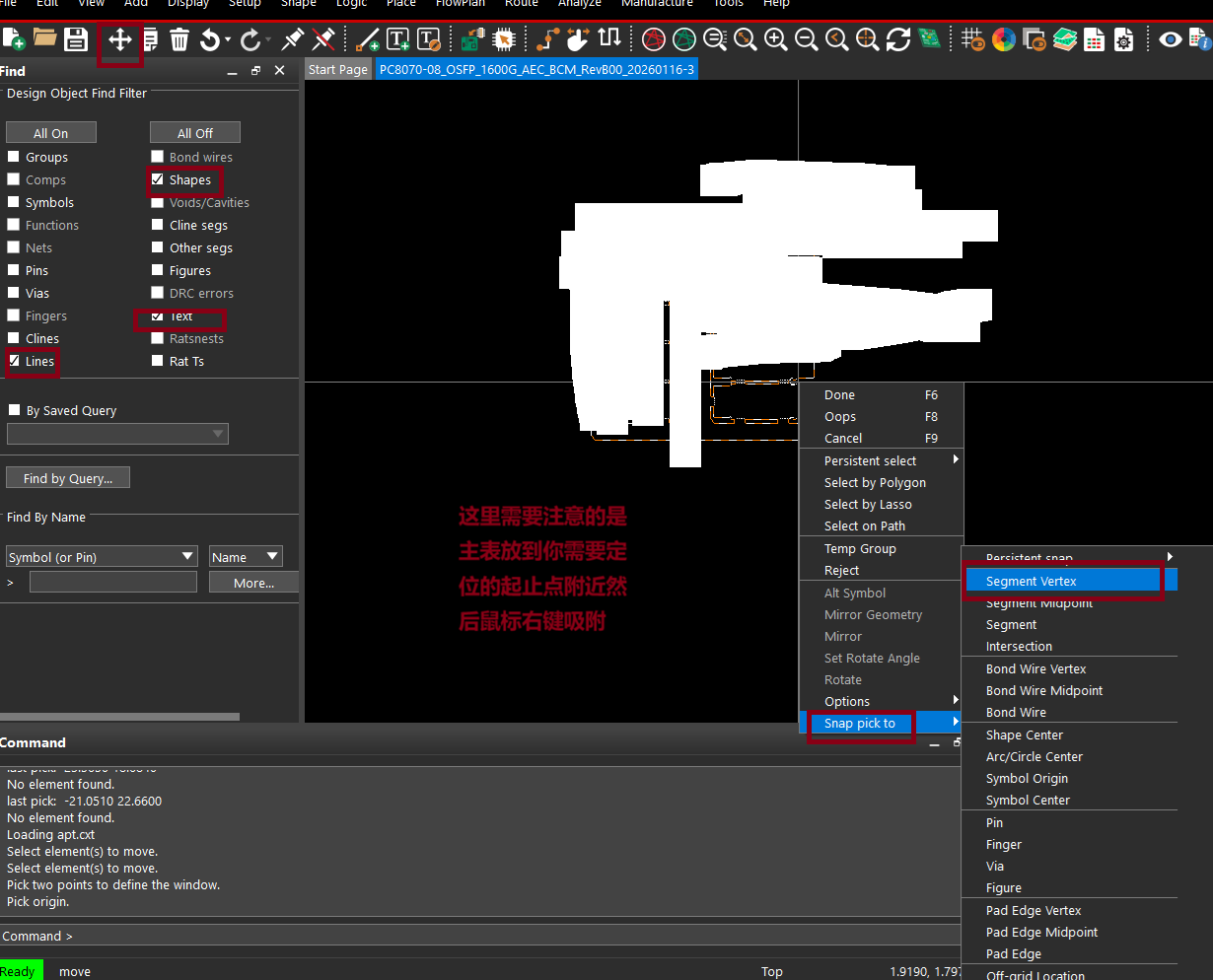The width and height of the screenshot is (1213, 980).
Task: Switch to the Start Page tab
Action: coord(338,69)
